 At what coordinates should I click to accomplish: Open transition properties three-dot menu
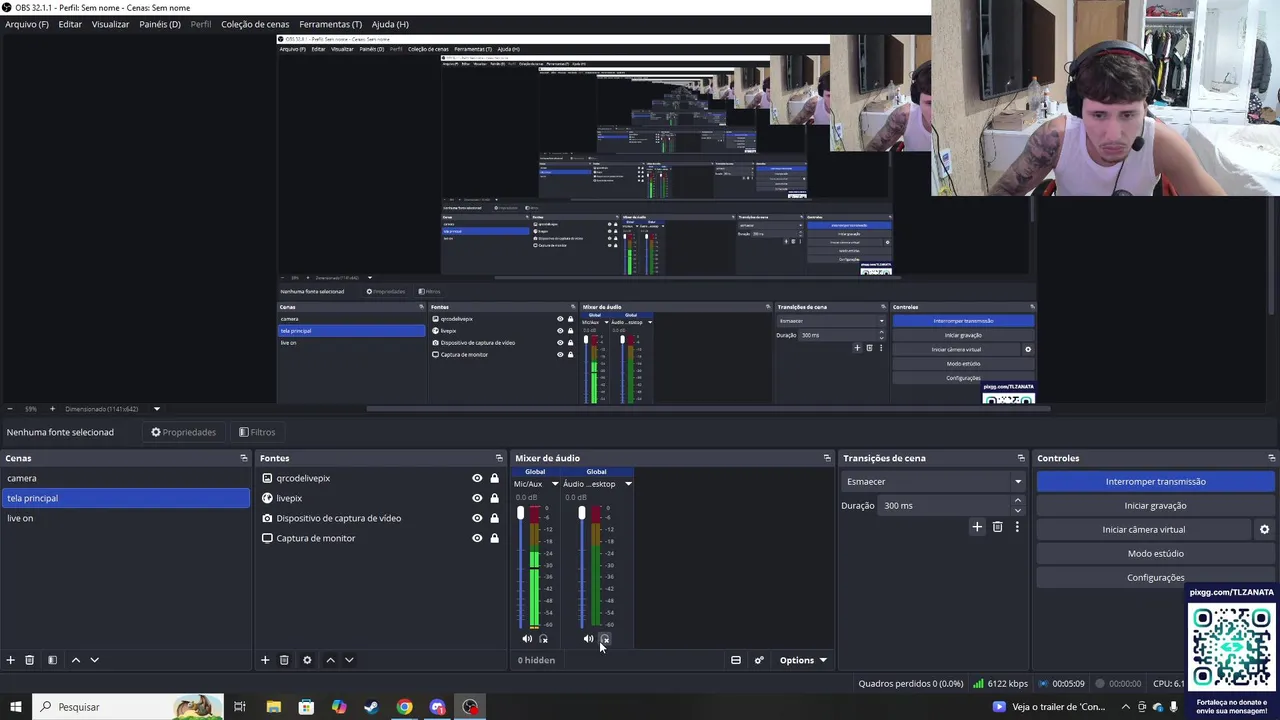coord(1017,527)
